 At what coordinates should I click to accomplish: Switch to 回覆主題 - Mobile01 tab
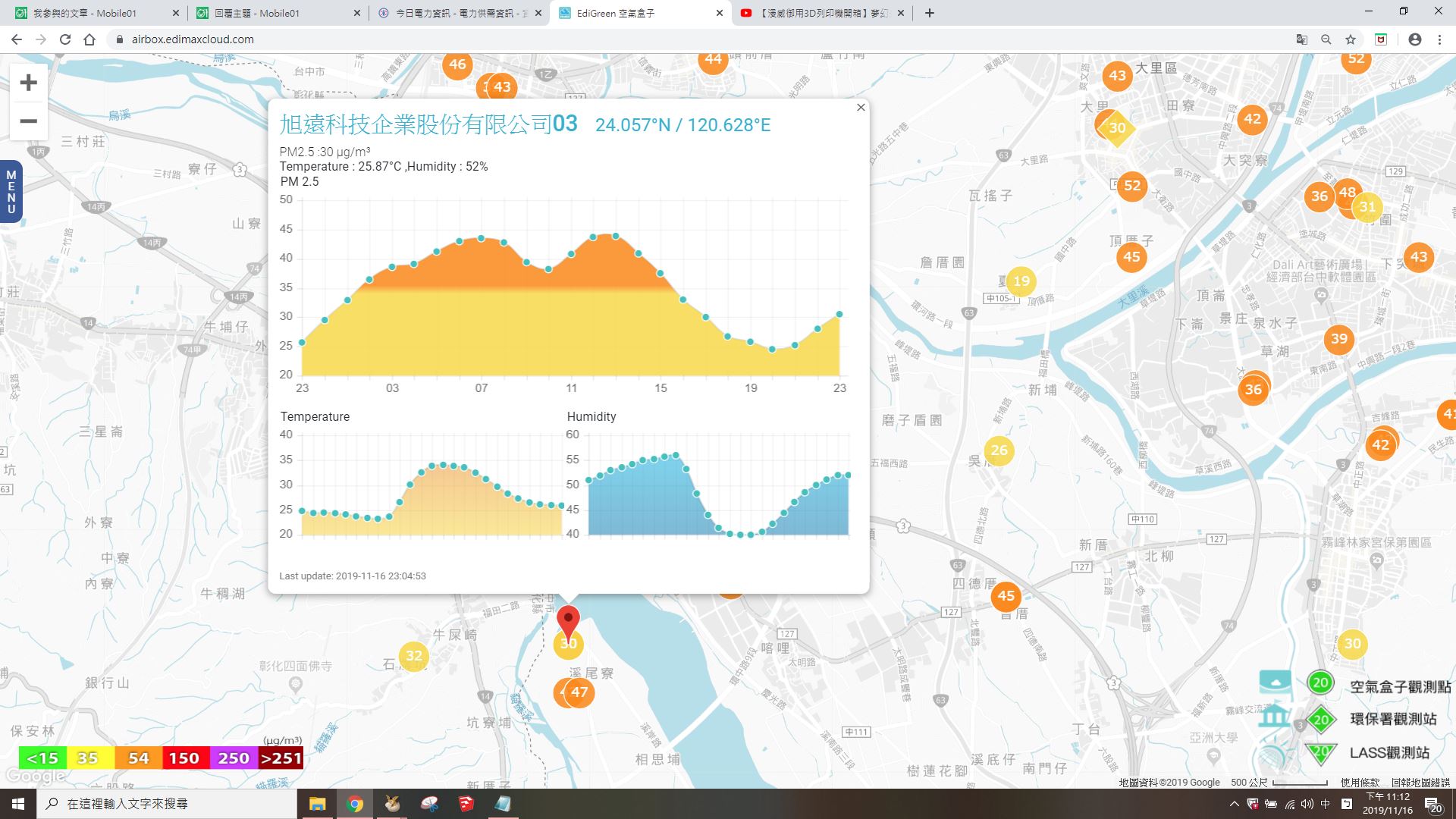tap(278, 13)
